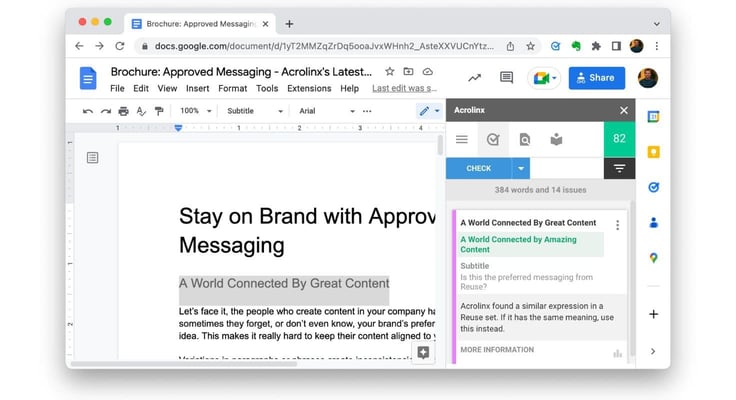Open the File menu

pos(117,88)
